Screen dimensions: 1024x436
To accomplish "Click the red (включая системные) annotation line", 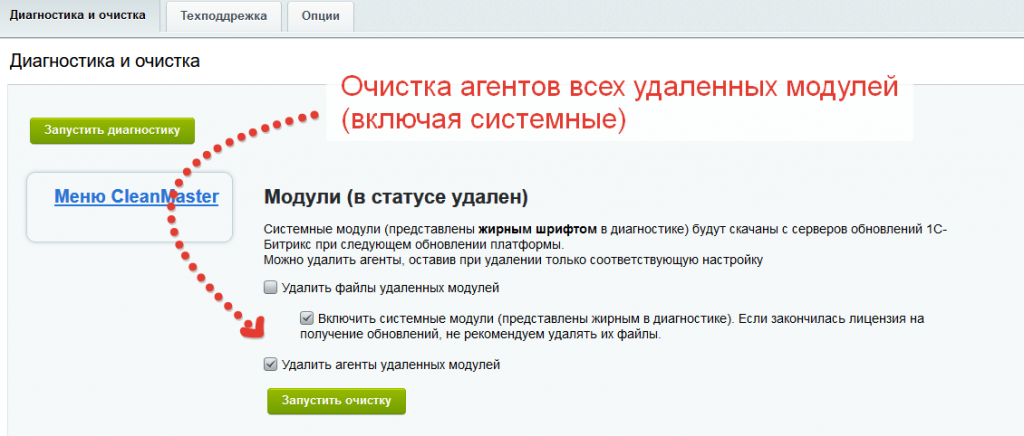I will tap(484, 120).
